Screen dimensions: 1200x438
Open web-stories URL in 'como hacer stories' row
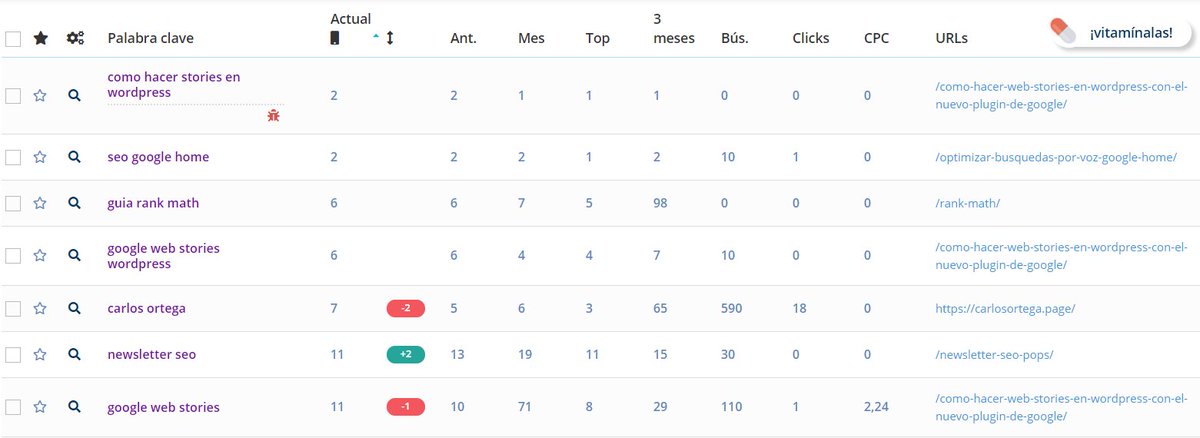click(x=1061, y=95)
